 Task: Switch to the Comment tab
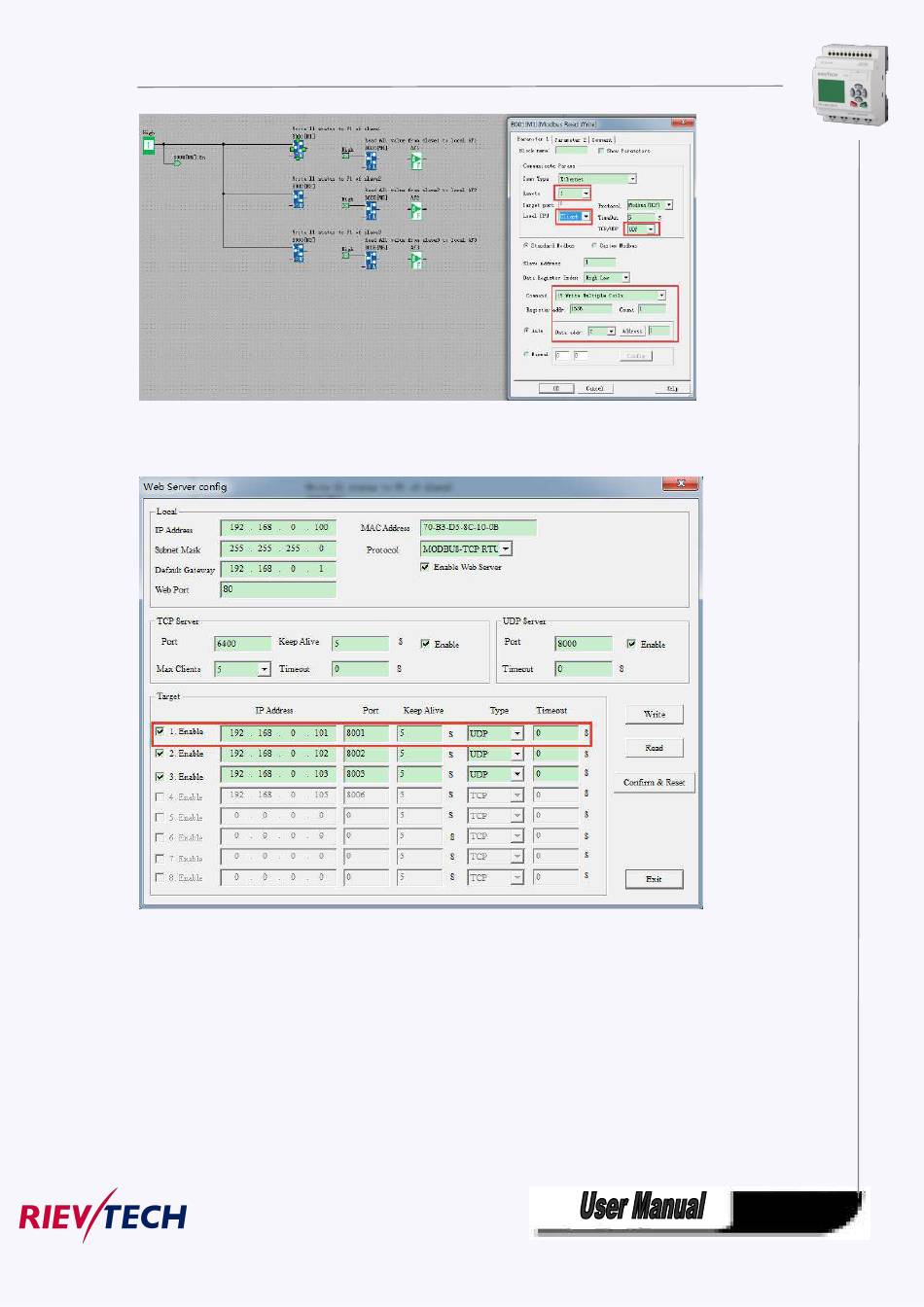602,140
